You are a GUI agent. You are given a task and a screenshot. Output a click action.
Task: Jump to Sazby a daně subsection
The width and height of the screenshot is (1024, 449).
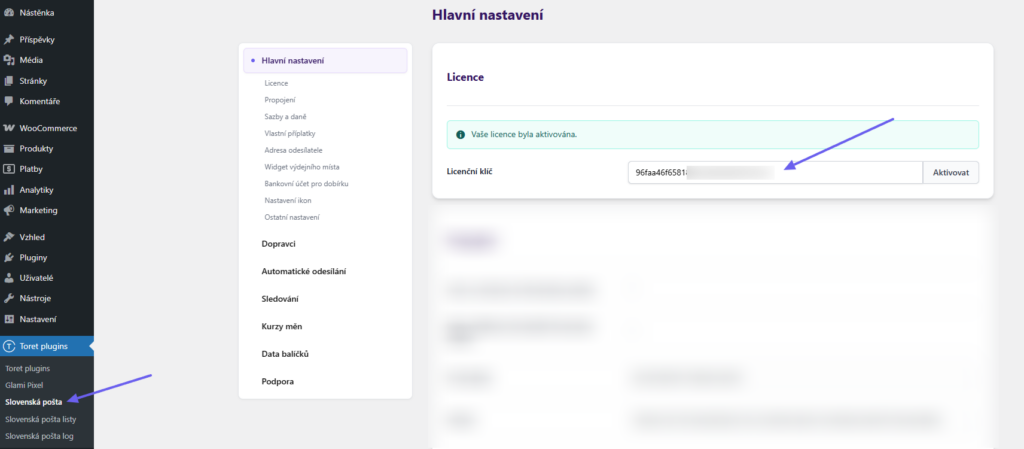285,117
